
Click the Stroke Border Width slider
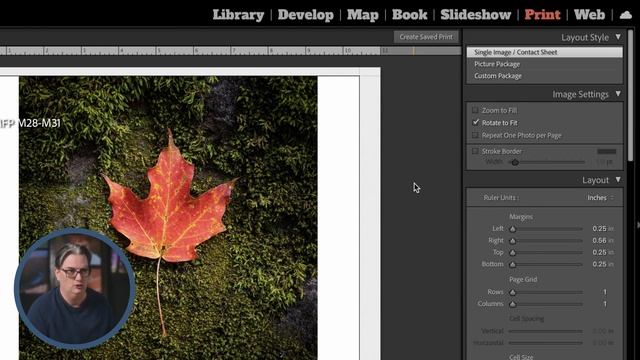pyautogui.click(x=547, y=162)
